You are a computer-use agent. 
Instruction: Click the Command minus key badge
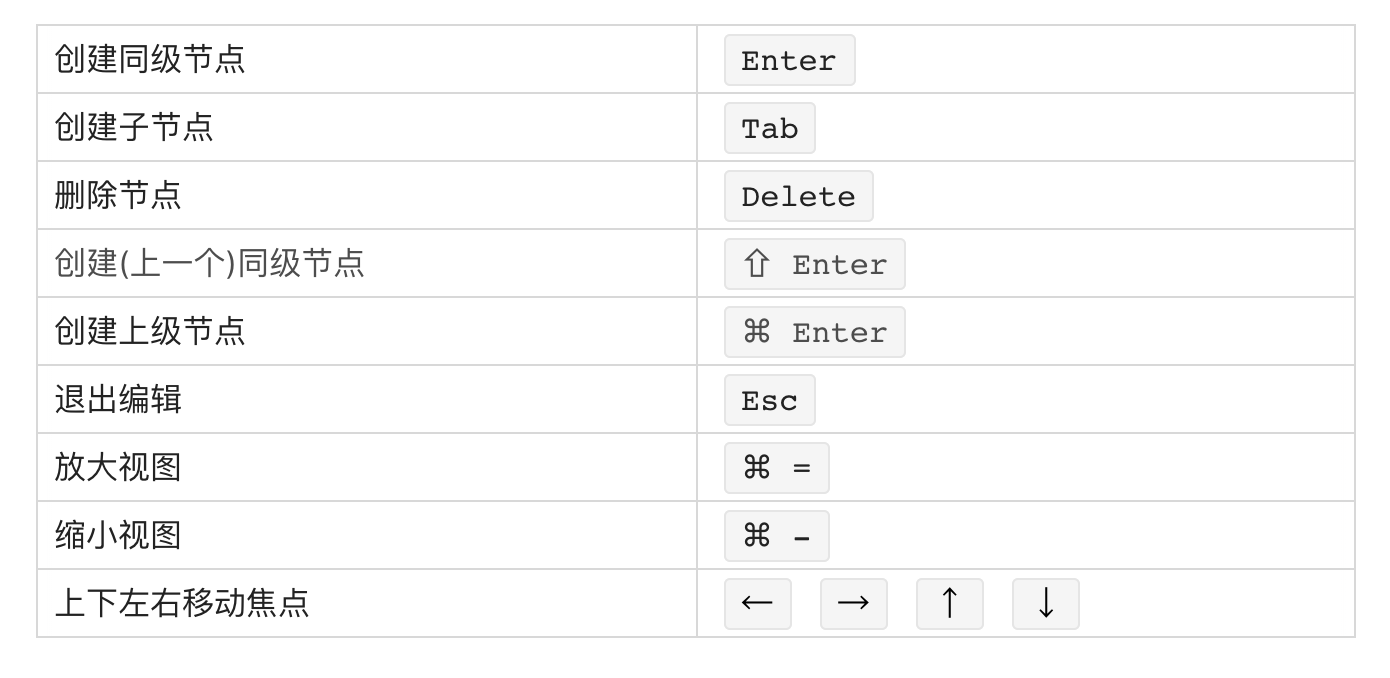[x=777, y=536]
